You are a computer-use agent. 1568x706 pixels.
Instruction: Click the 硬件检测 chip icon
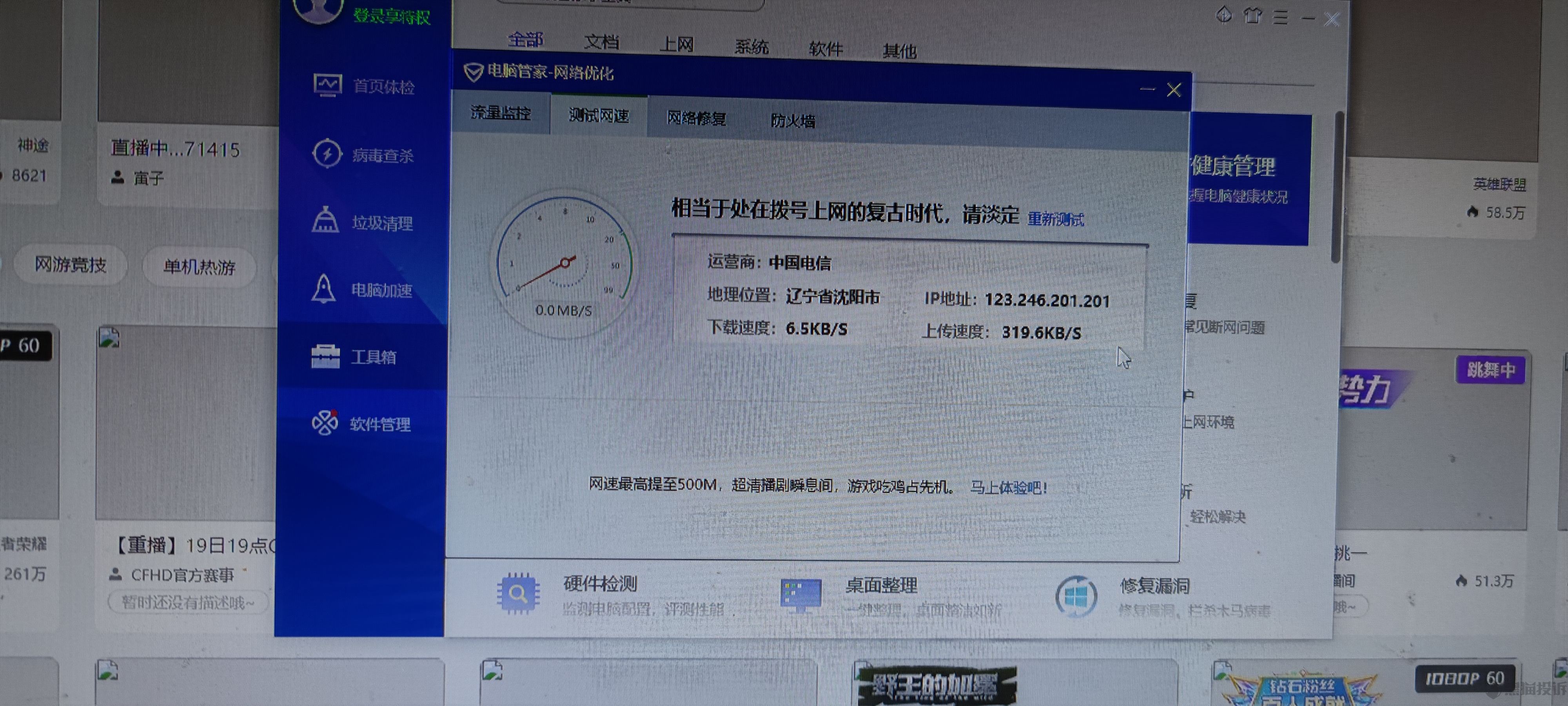518,593
